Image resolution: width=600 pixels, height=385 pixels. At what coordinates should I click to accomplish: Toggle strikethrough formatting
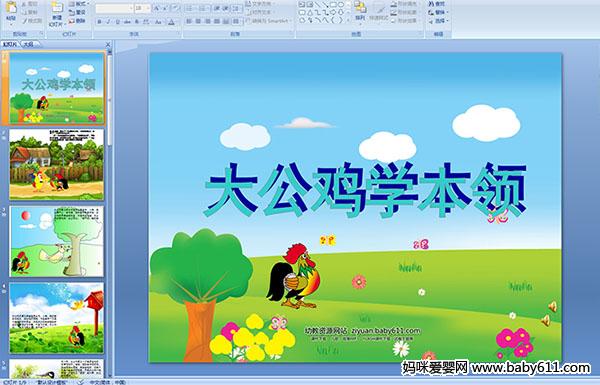(127, 22)
